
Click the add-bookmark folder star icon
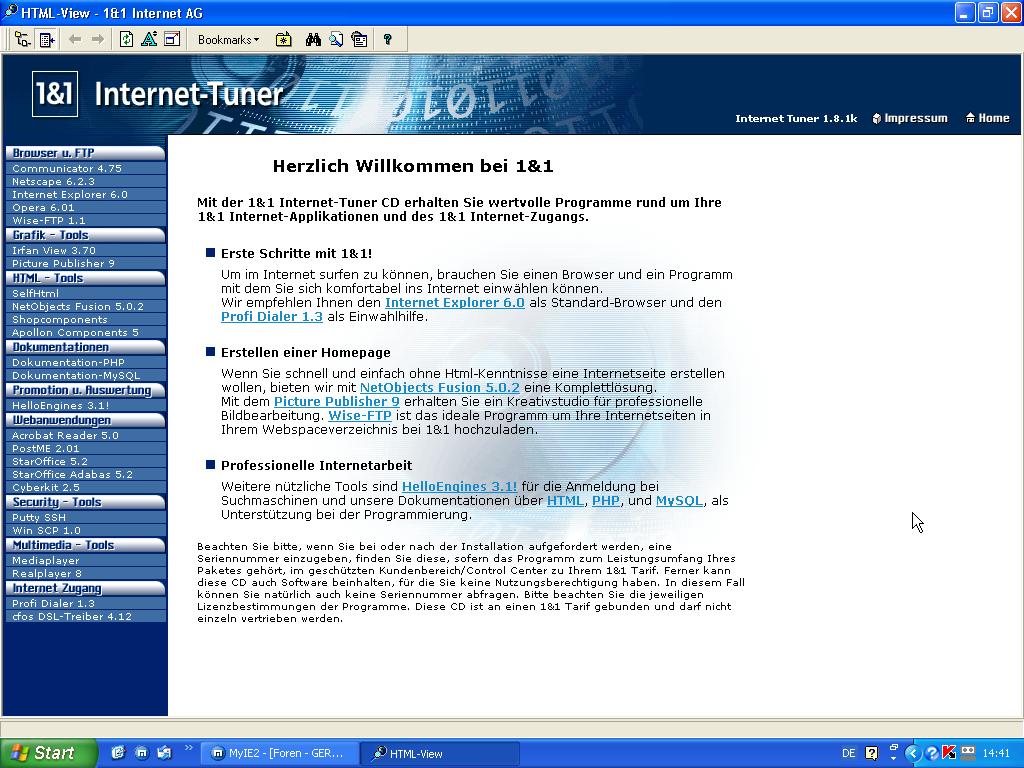click(x=283, y=40)
